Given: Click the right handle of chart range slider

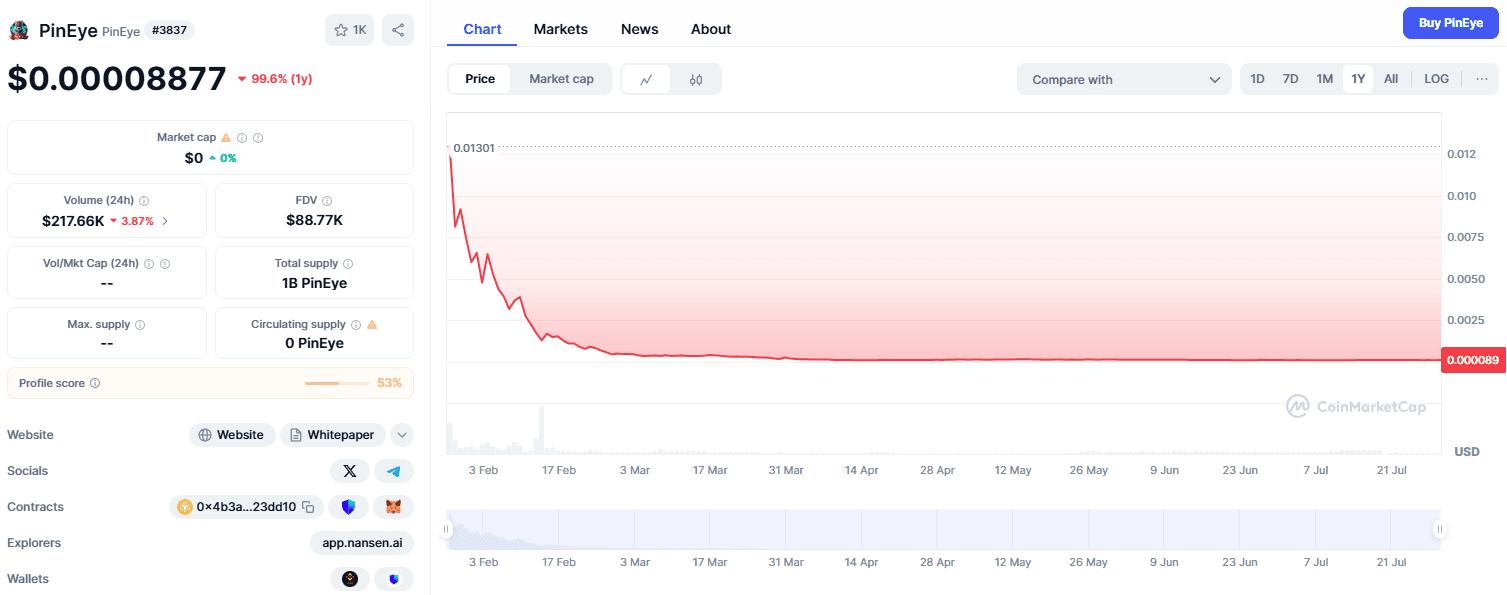Looking at the screenshot, I should click(1439, 529).
